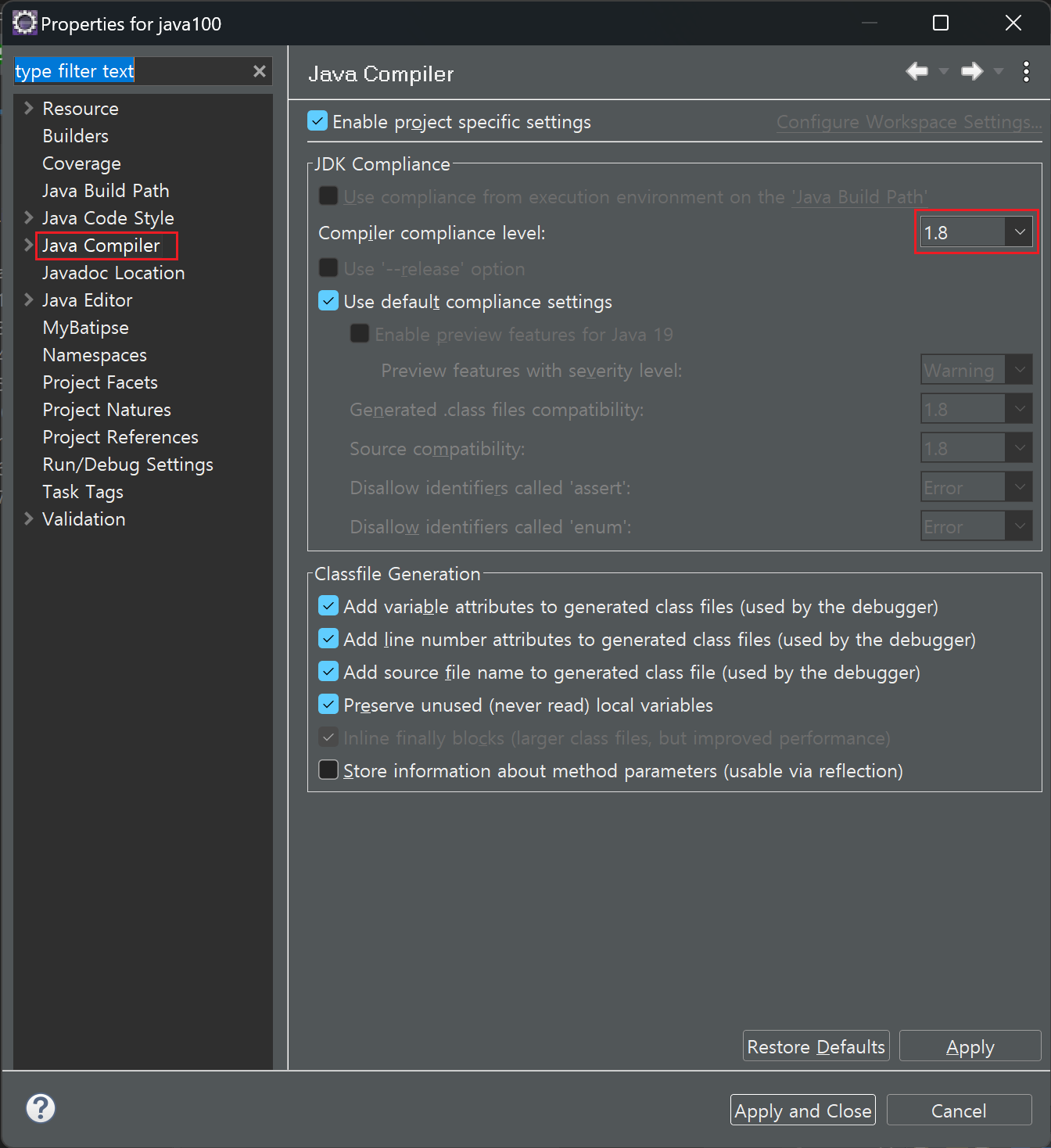Maximize the Properties dialog window

(x=941, y=23)
